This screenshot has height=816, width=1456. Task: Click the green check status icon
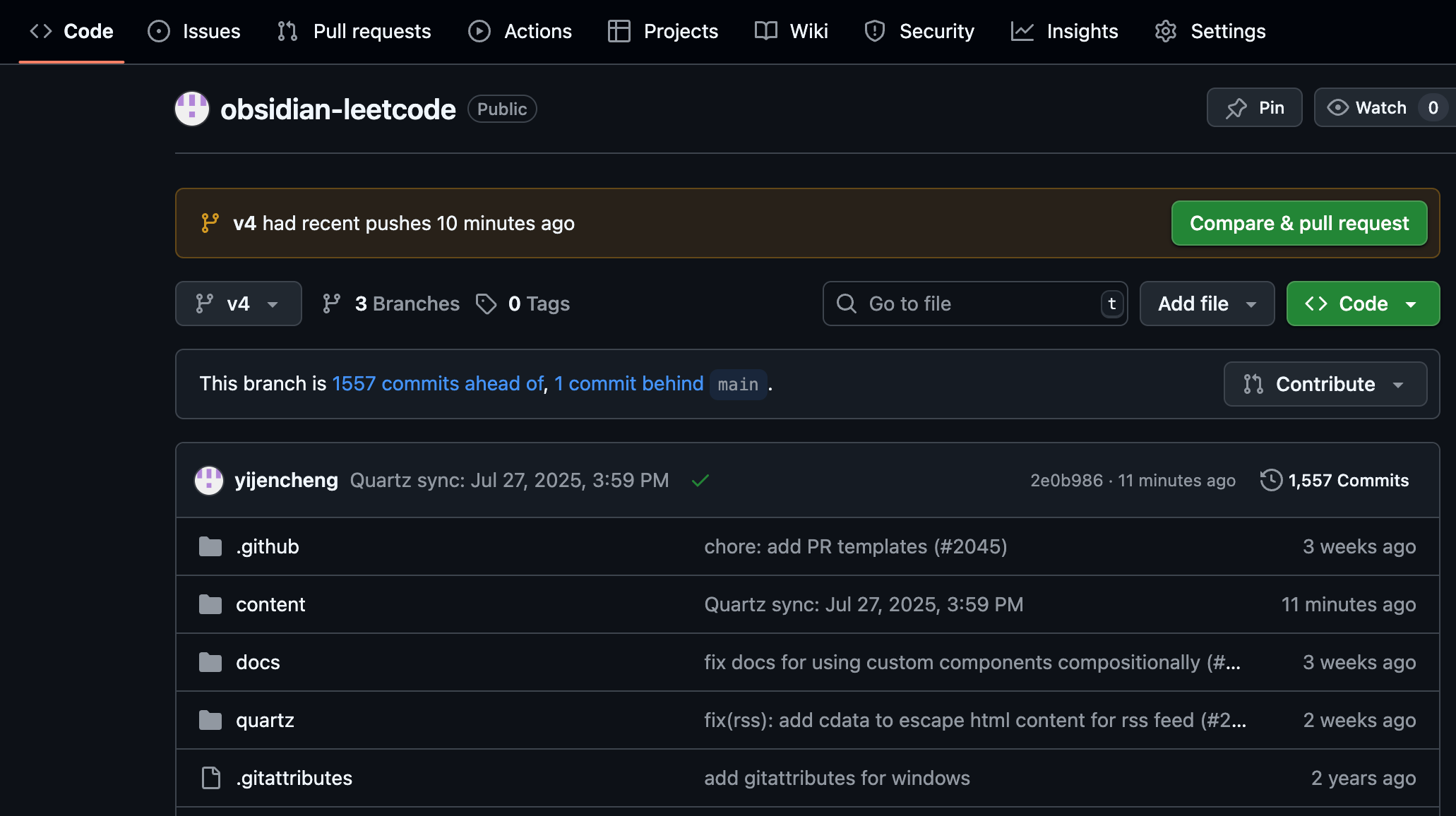(700, 481)
